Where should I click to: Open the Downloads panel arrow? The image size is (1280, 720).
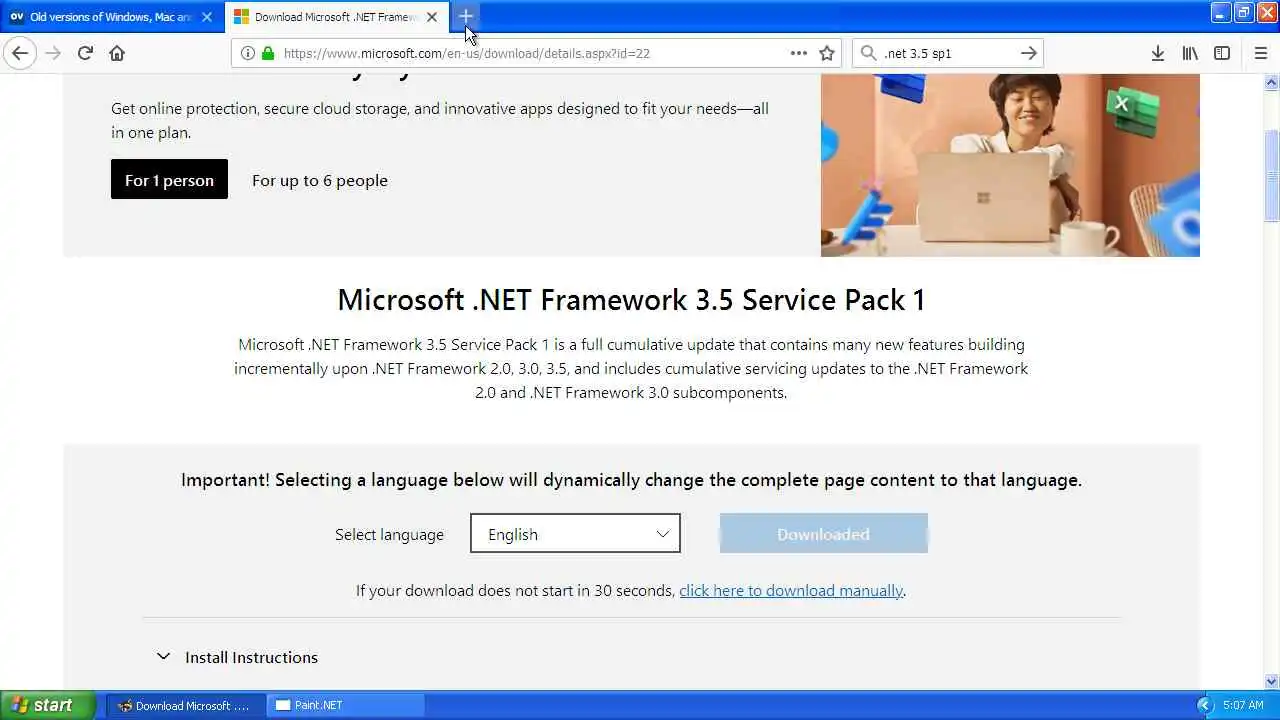click(x=1157, y=53)
